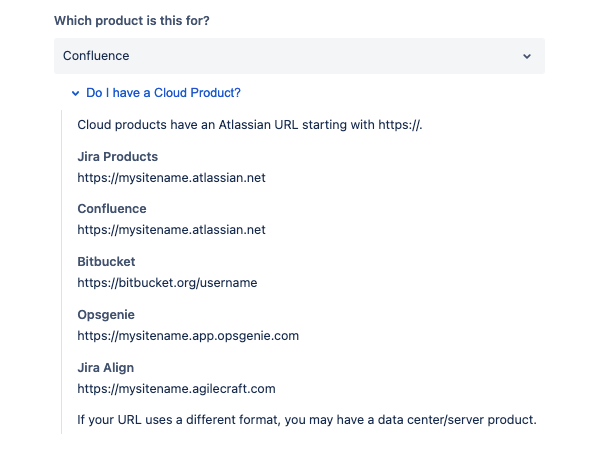This screenshot has height=450, width=616.
Task: Click the 'Opsgenie' heading
Action: point(106,315)
